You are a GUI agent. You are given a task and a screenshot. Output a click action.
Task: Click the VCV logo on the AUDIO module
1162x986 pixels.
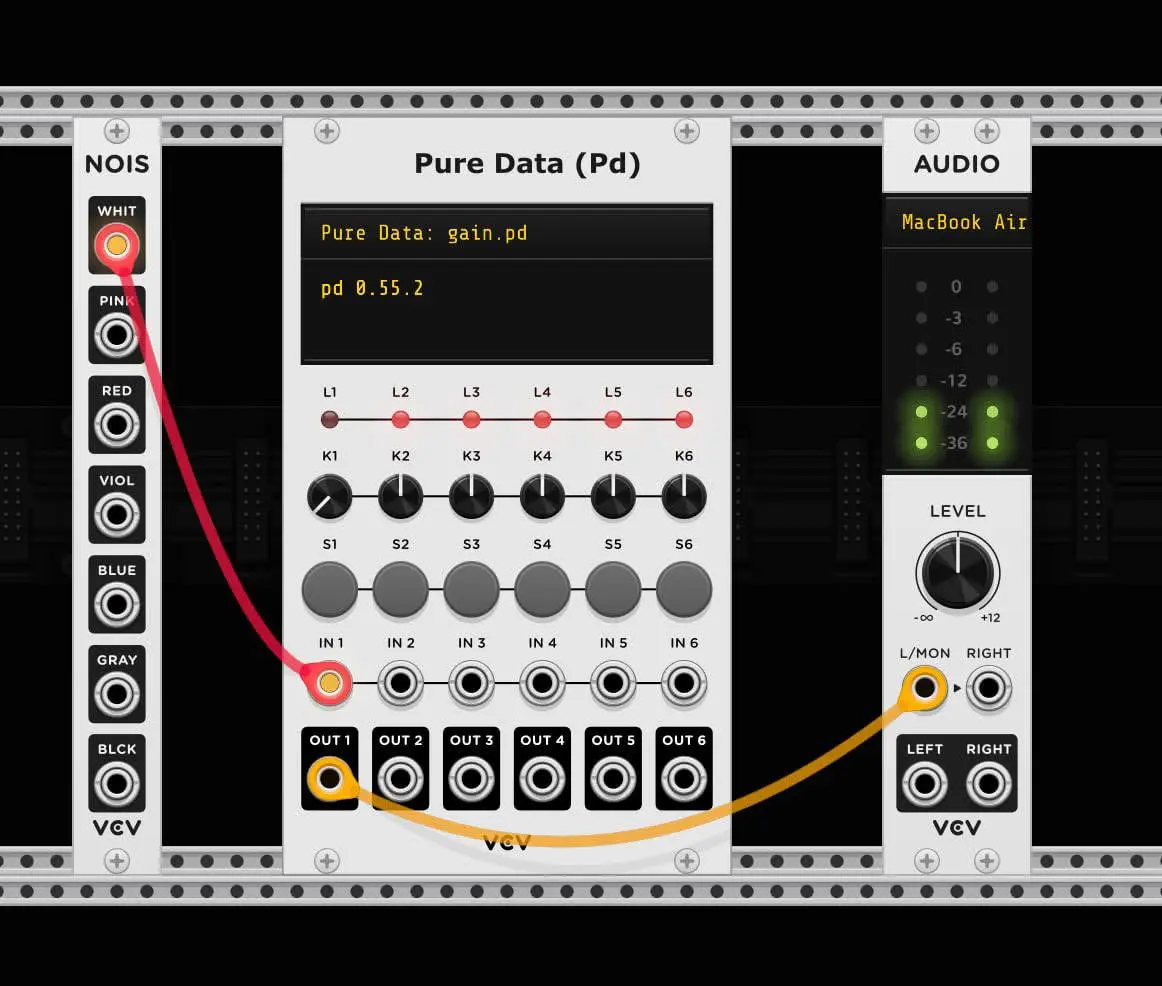[x=957, y=827]
